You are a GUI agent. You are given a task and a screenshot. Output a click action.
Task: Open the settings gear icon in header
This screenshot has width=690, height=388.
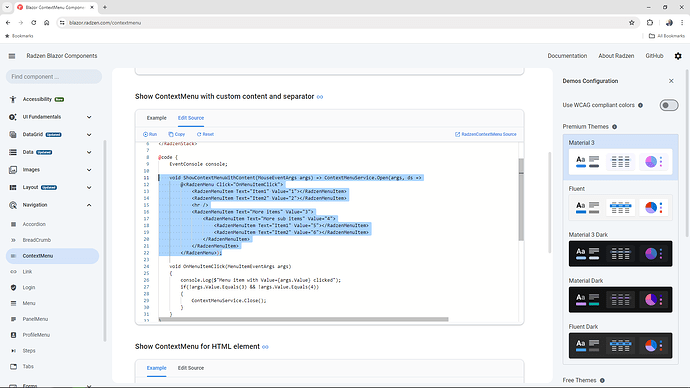(678, 56)
